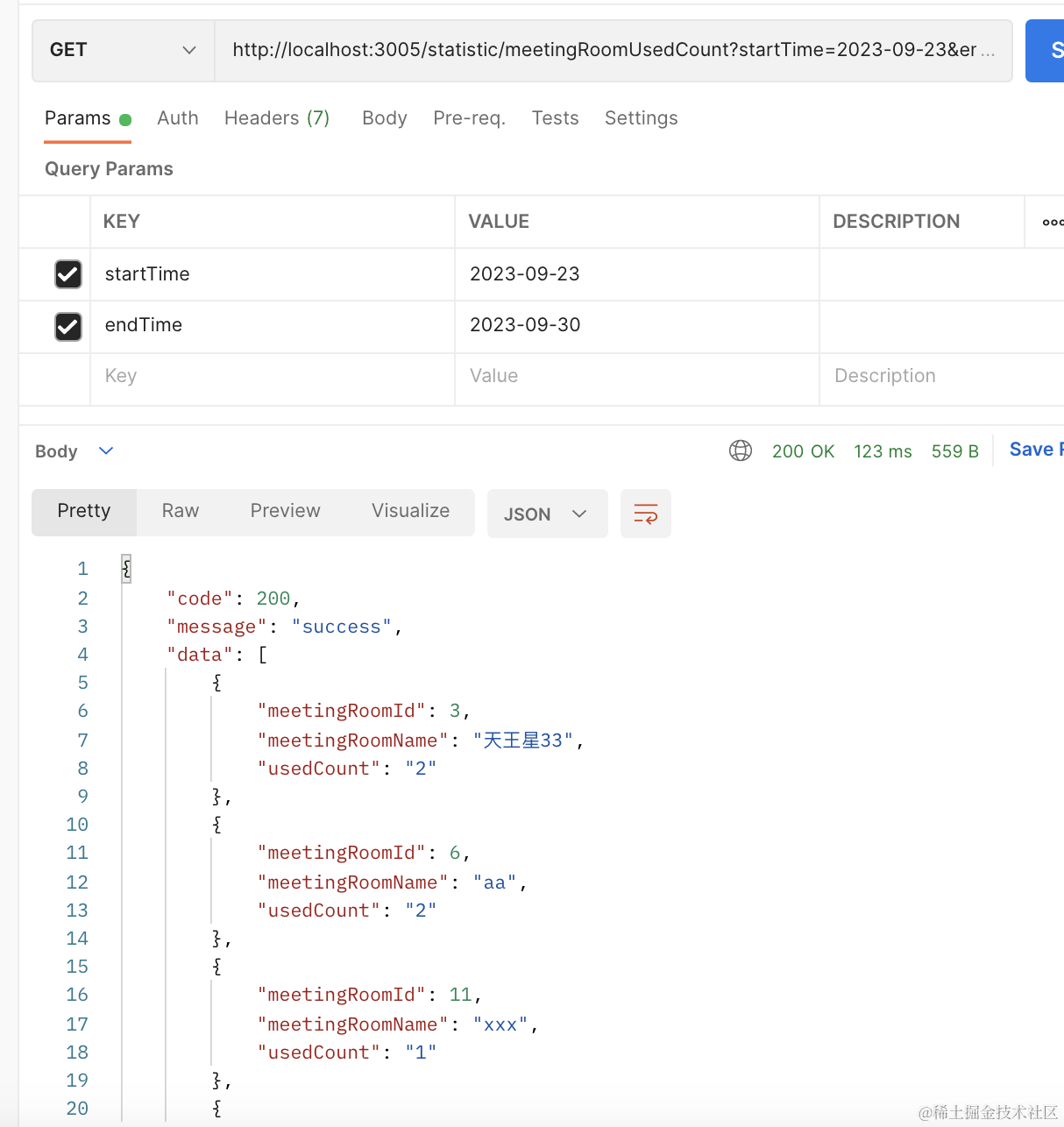Open the Auth tab
The height and width of the screenshot is (1127, 1064).
[178, 118]
